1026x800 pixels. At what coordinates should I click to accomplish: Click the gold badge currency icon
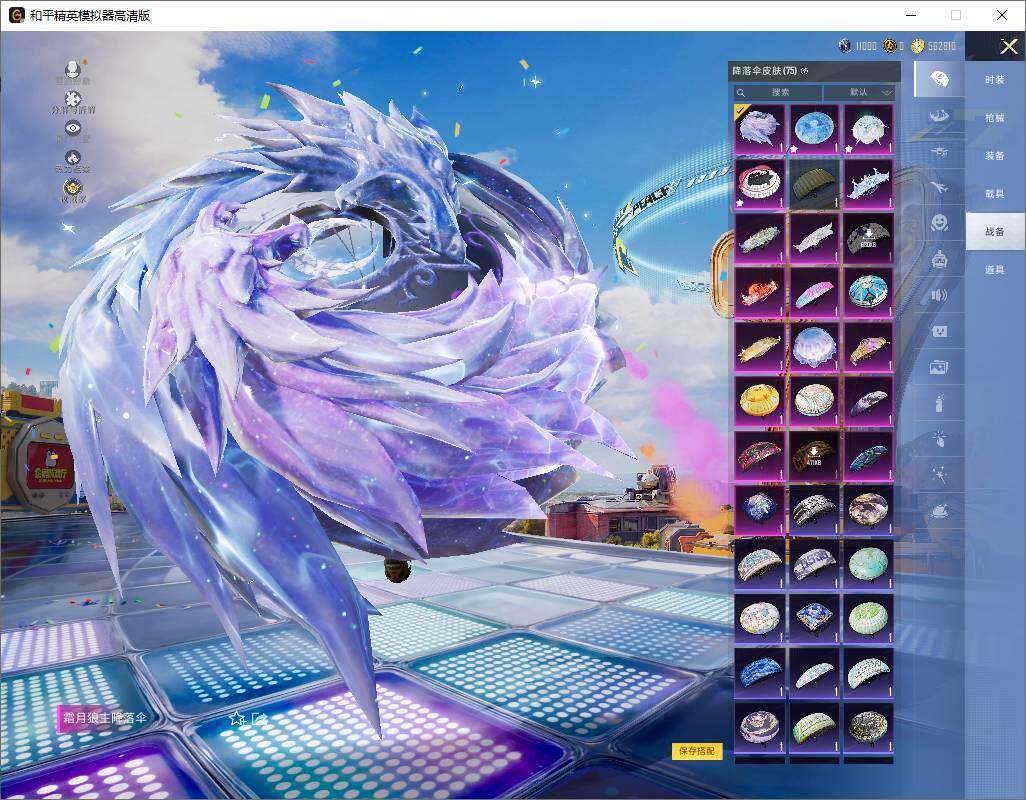tap(889, 45)
